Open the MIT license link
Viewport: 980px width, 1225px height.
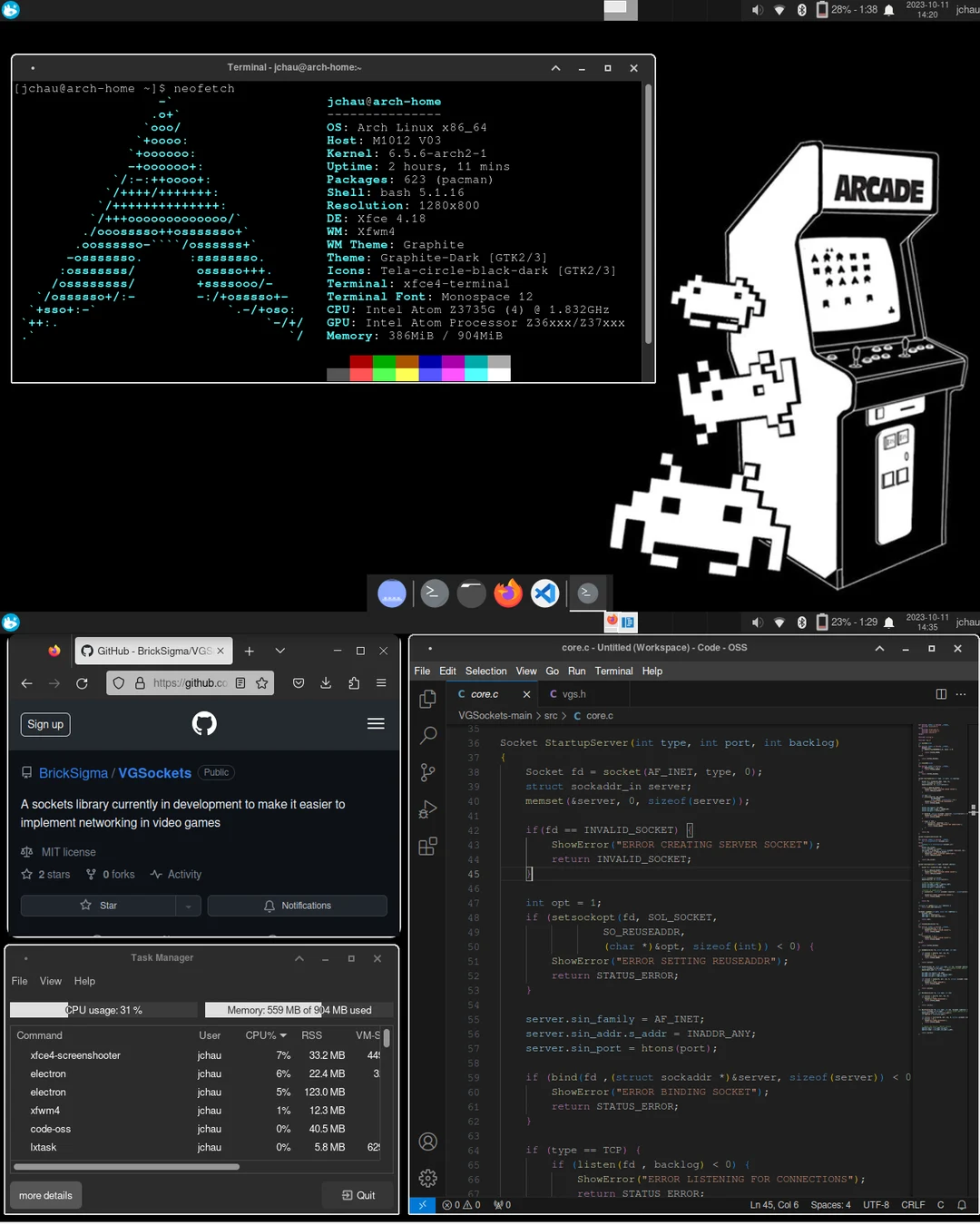pyautogui.click(x=68, y=851)
